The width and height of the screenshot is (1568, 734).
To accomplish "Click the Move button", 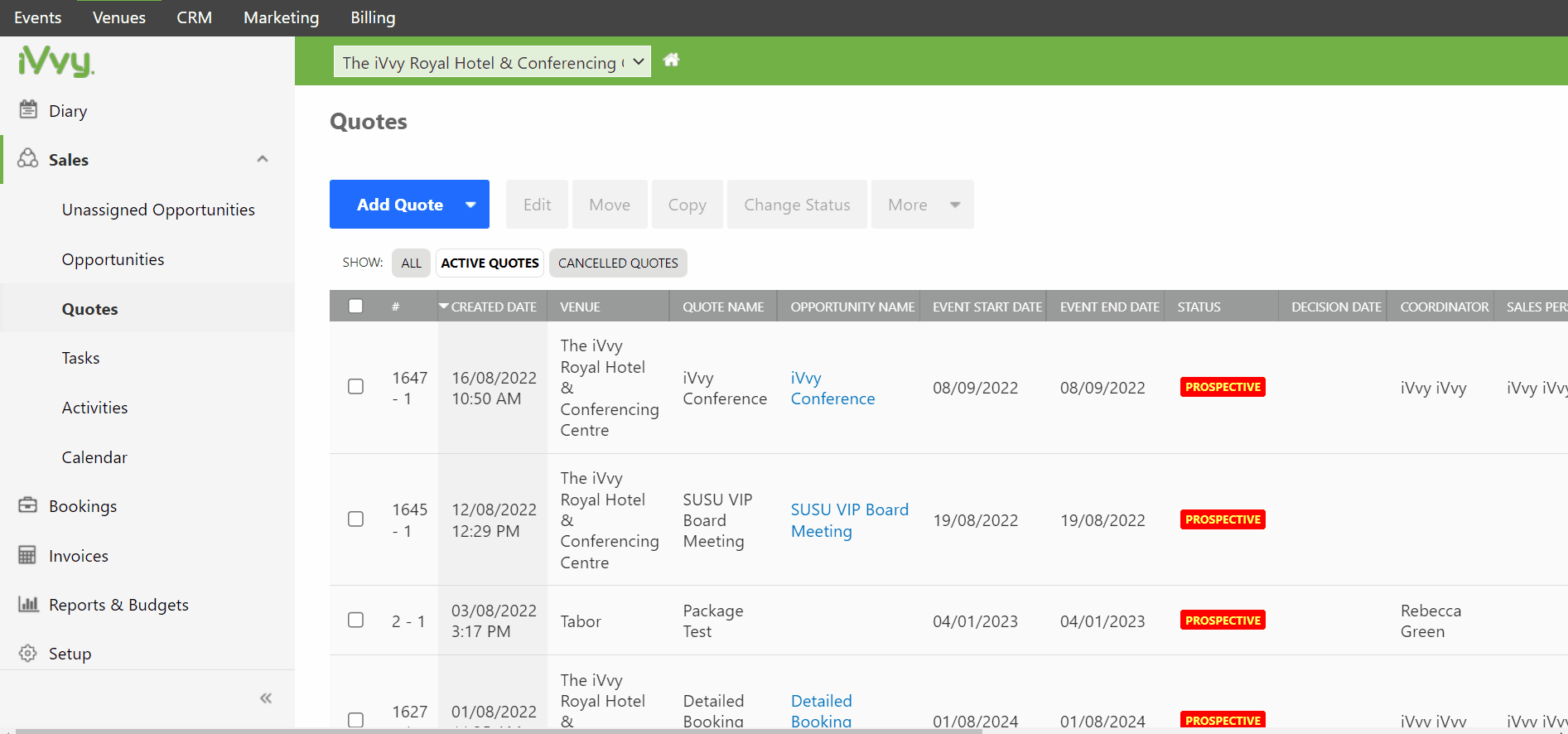I will pyautogui.click(x=610, y=205).
